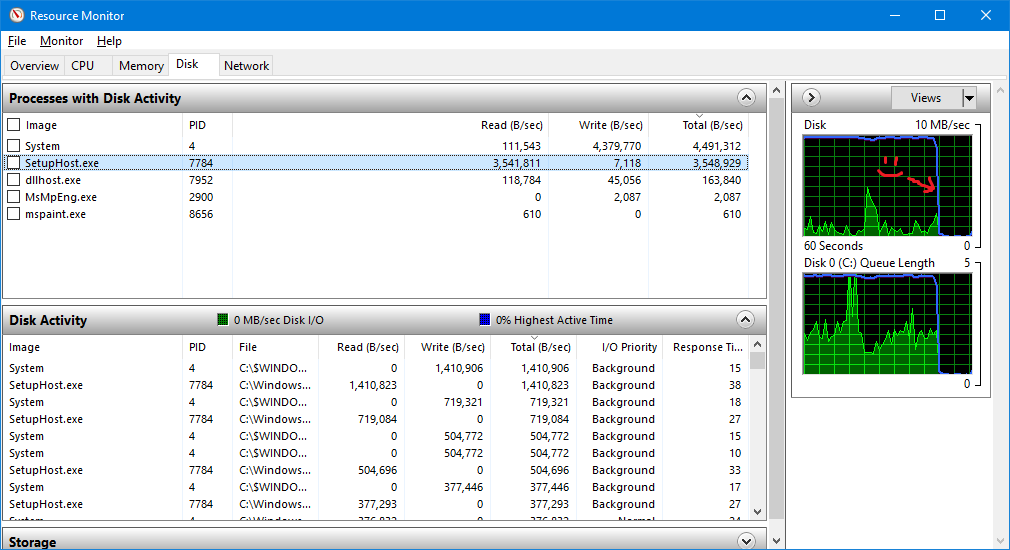Select the dllhost.exe process name

coord(53,180)
